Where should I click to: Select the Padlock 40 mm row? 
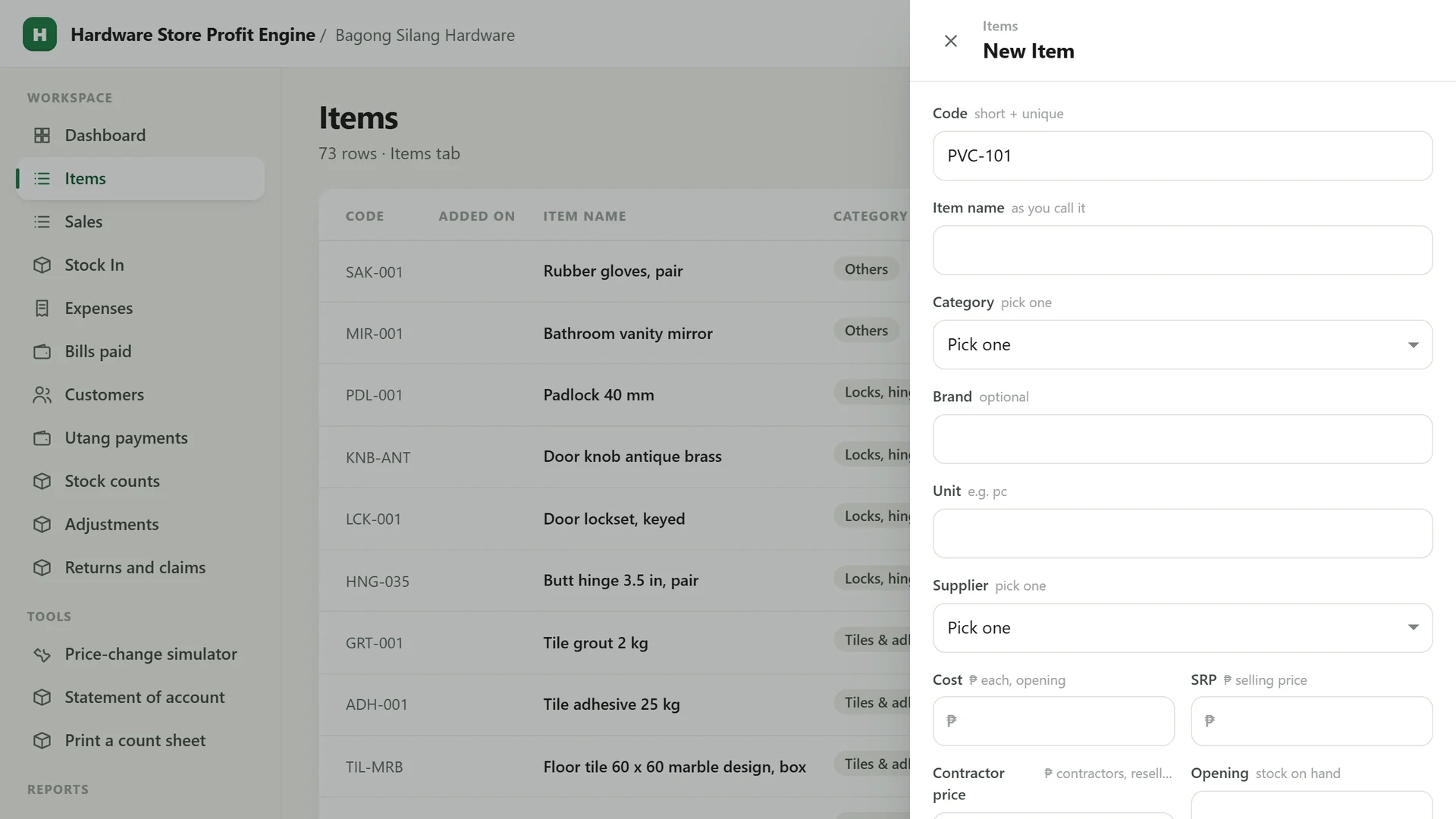pyautogui.click(x=614, y=395)
